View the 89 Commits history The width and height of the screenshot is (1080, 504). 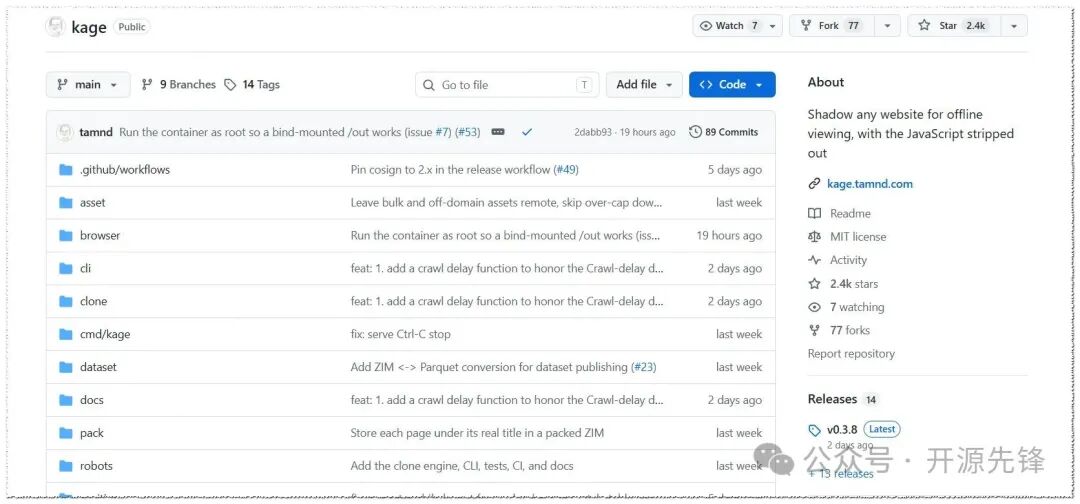tap(723, 132)
